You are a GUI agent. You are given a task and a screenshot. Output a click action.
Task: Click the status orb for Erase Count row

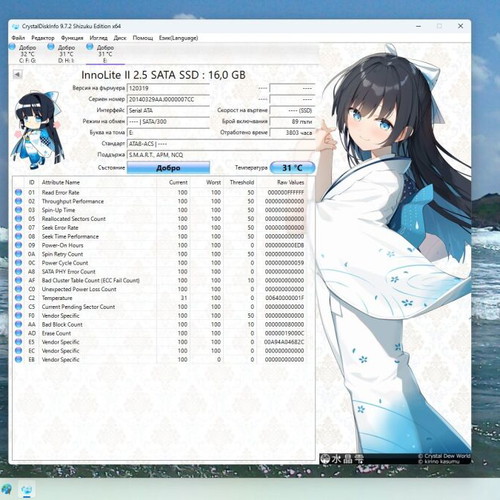pos(18,333)
